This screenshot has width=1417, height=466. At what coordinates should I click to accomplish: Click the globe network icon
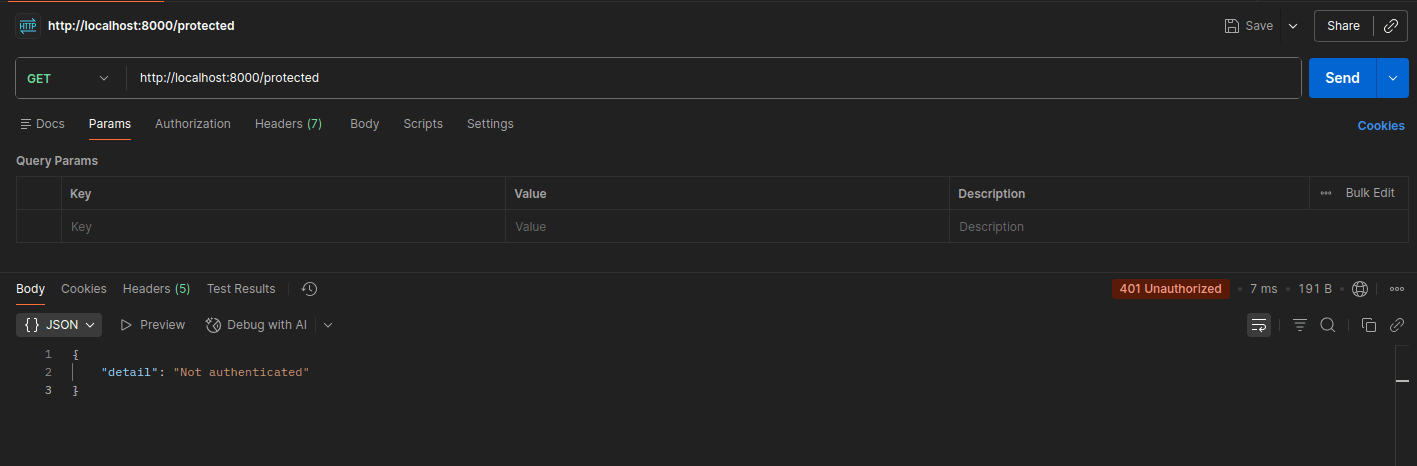point(1360,289)
